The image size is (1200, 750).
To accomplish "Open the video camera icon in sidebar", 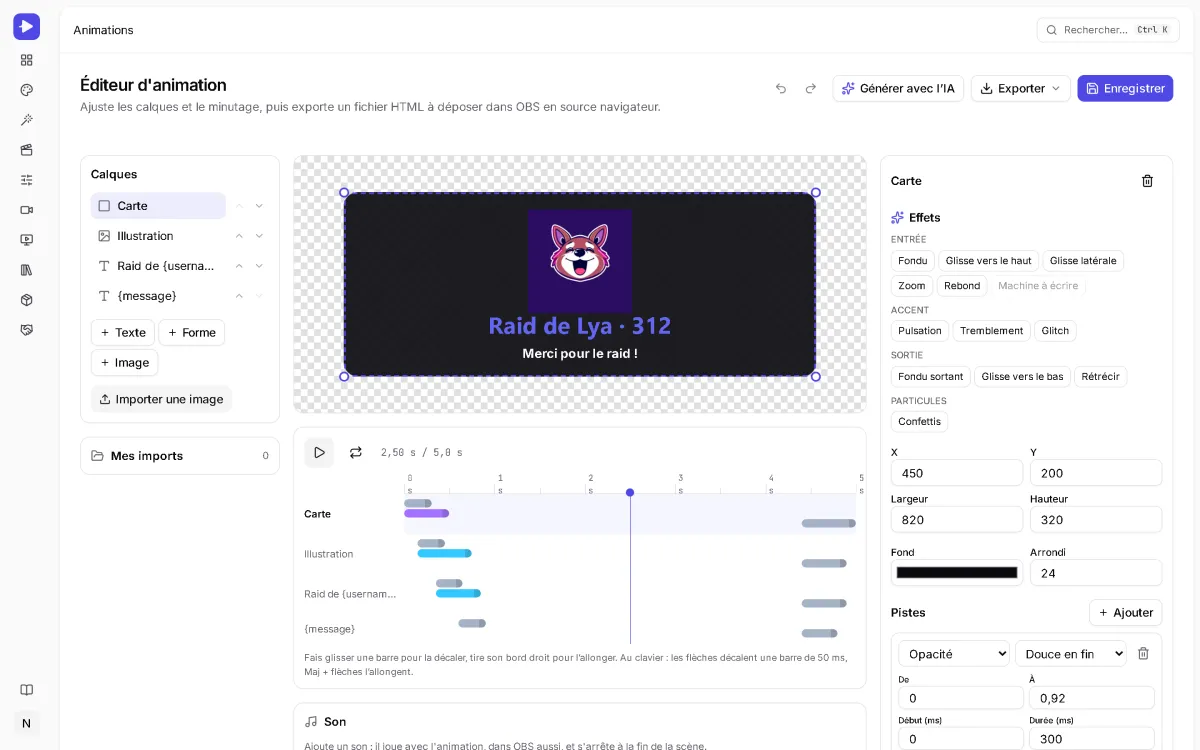I will 26,210.
